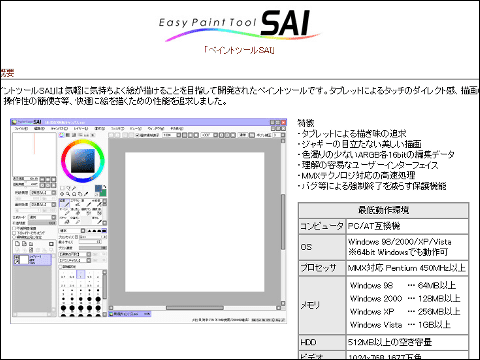
Task: Show the swatches panel icon
Action: point(86,135)
